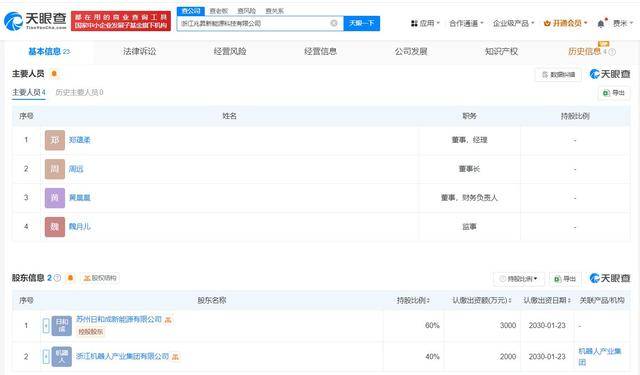Open equity structure icon for 苏州日和成新能源
The height and width of the screenshot is (375, 640).
pyautogui.click(x=168, y=320)
